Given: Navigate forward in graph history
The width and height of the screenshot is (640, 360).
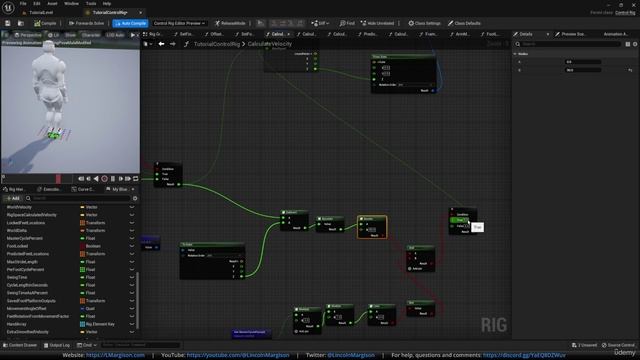Looking at the screenshot, I should 173,44.
